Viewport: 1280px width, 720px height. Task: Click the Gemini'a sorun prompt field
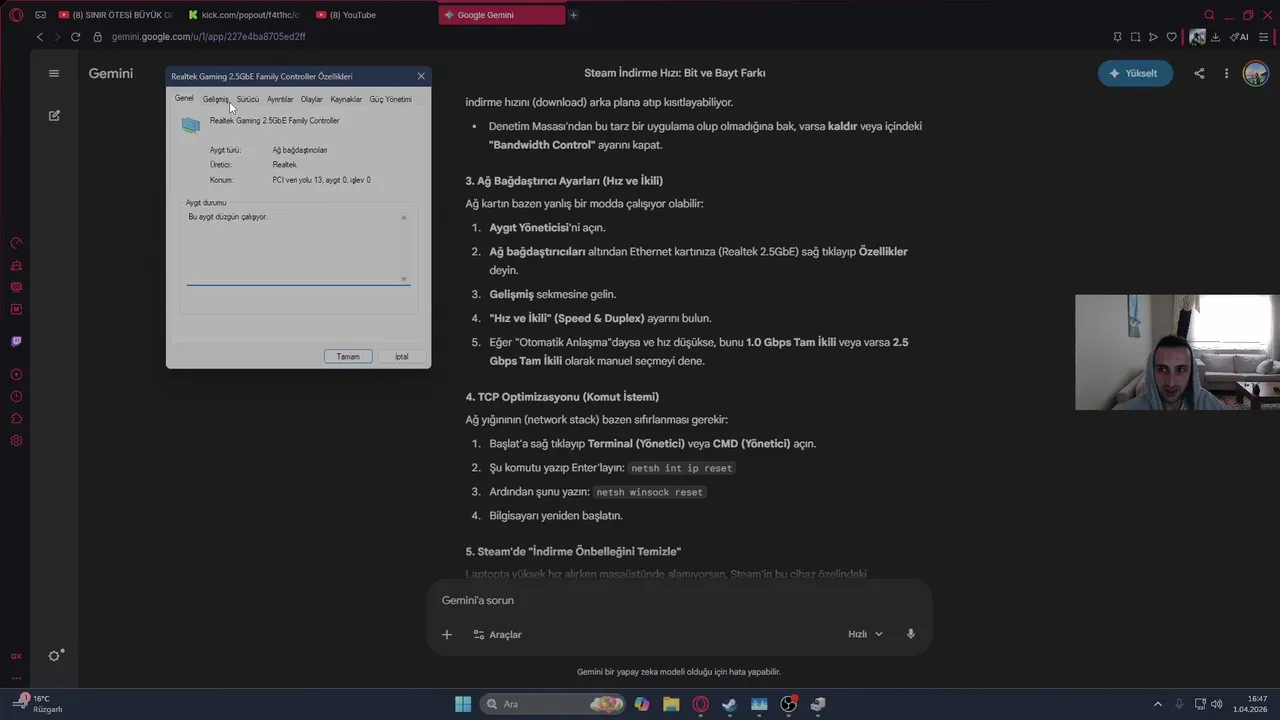pos(679,600)
